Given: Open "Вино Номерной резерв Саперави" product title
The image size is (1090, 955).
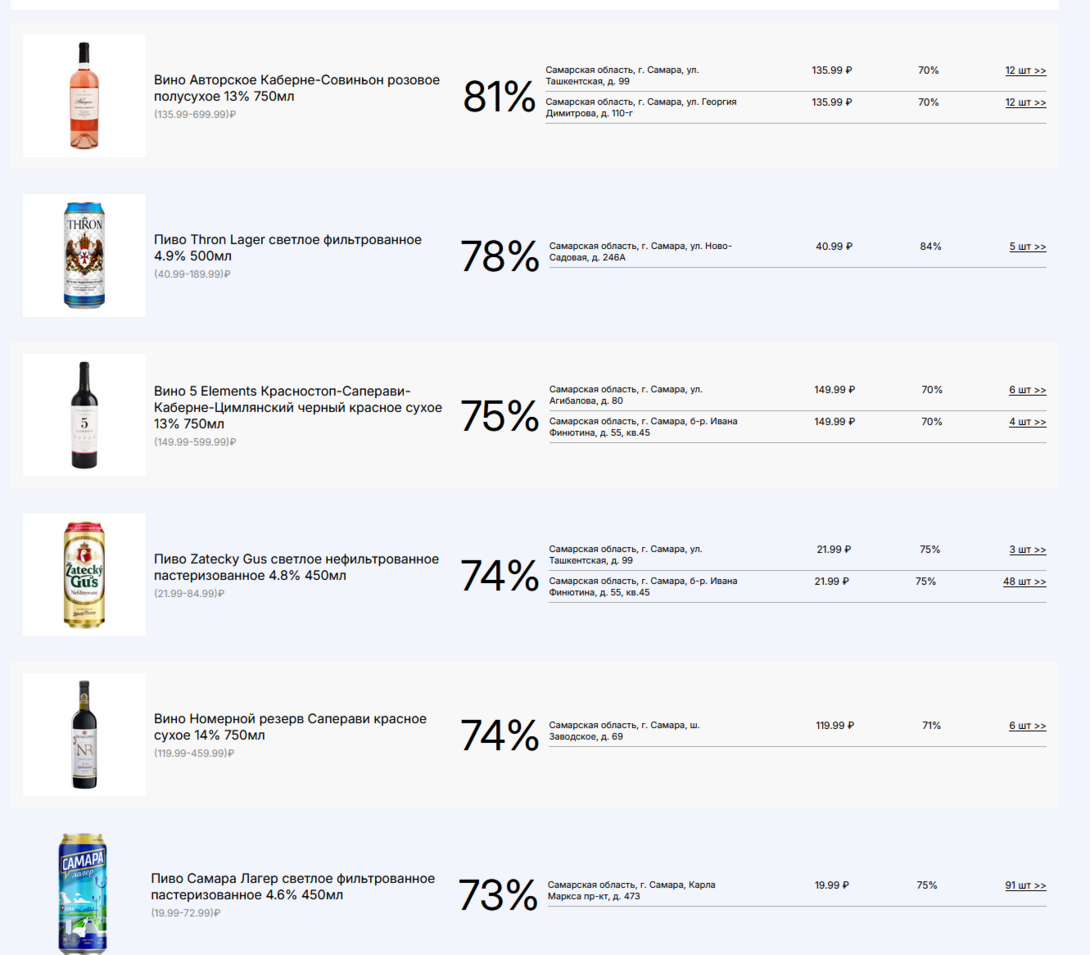Looking at the screenshot, I should click(x=290, y=727).
